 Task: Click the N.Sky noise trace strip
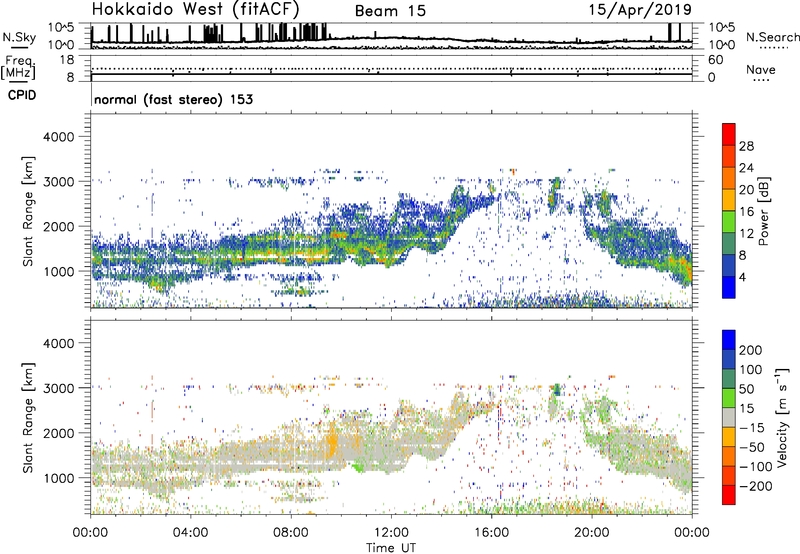391,36
